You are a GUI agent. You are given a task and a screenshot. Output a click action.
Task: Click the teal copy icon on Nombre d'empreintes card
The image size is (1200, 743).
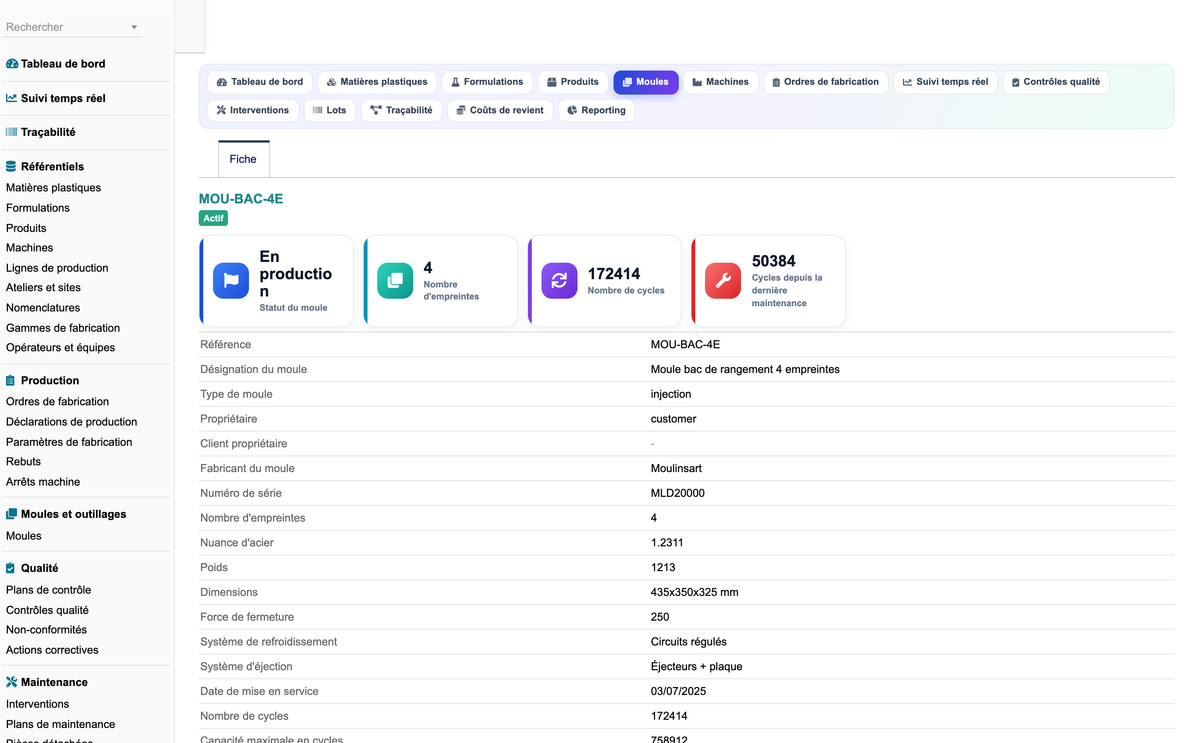point(395,281)
